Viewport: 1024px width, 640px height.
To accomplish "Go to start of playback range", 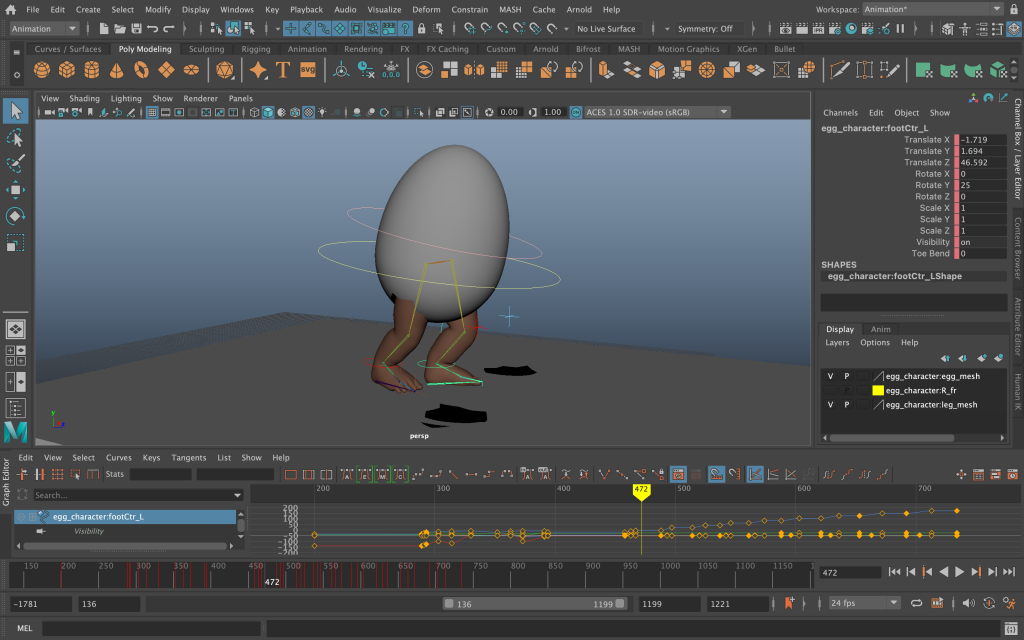I will click(x=895, y=572).
